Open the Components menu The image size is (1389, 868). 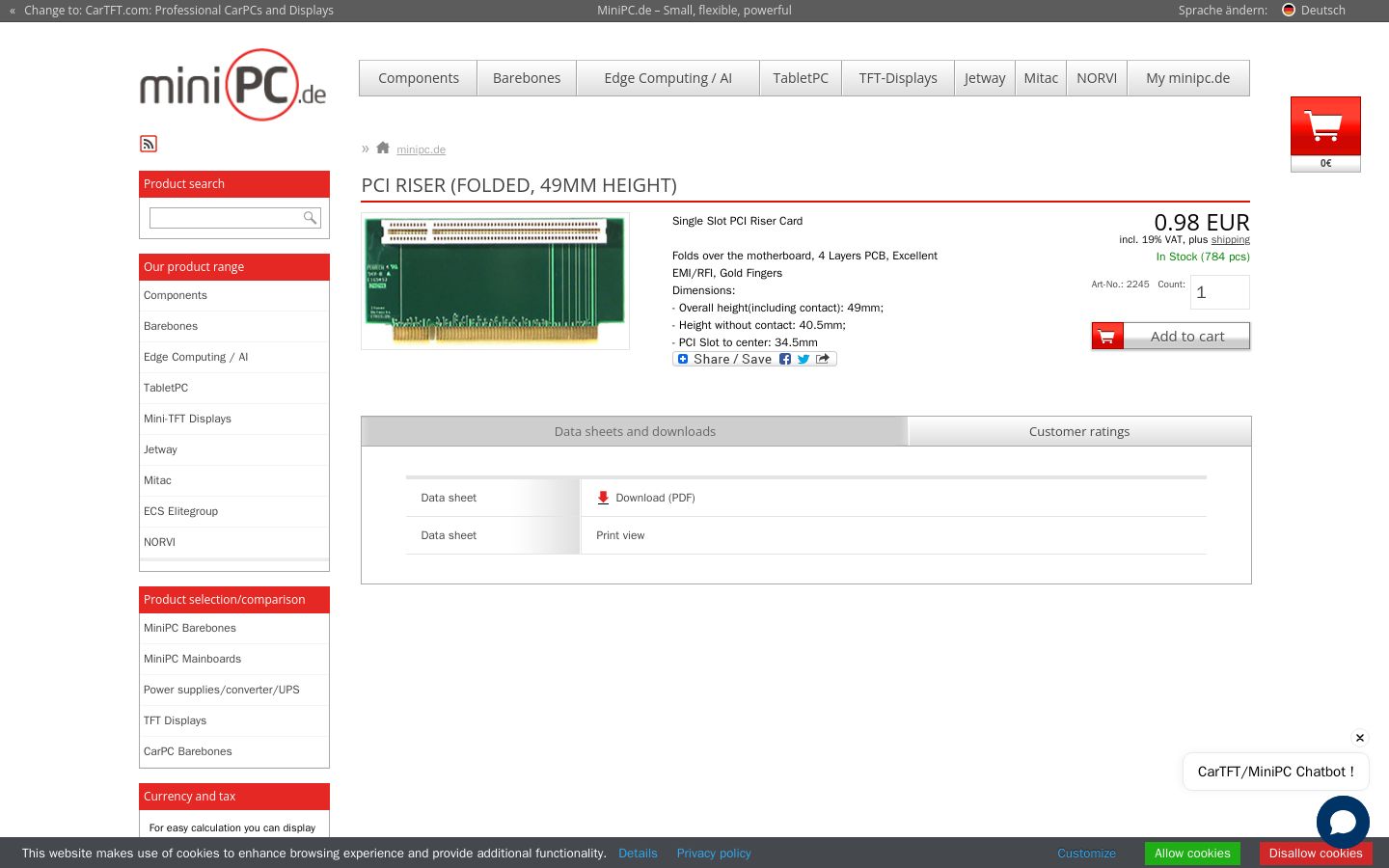[419, 78]
